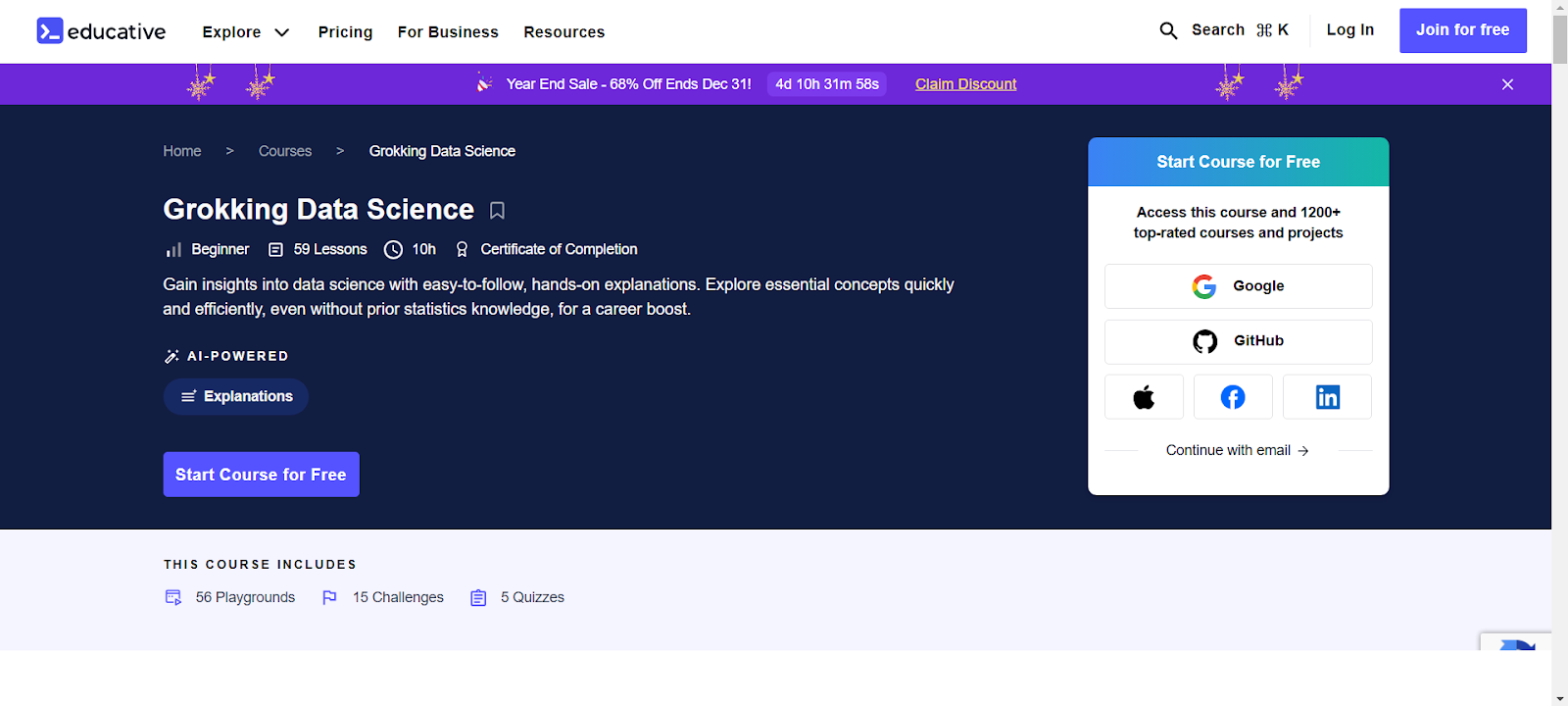Click Join for free button
This screenshot has height=706, width=1568.
(1462, 30)
